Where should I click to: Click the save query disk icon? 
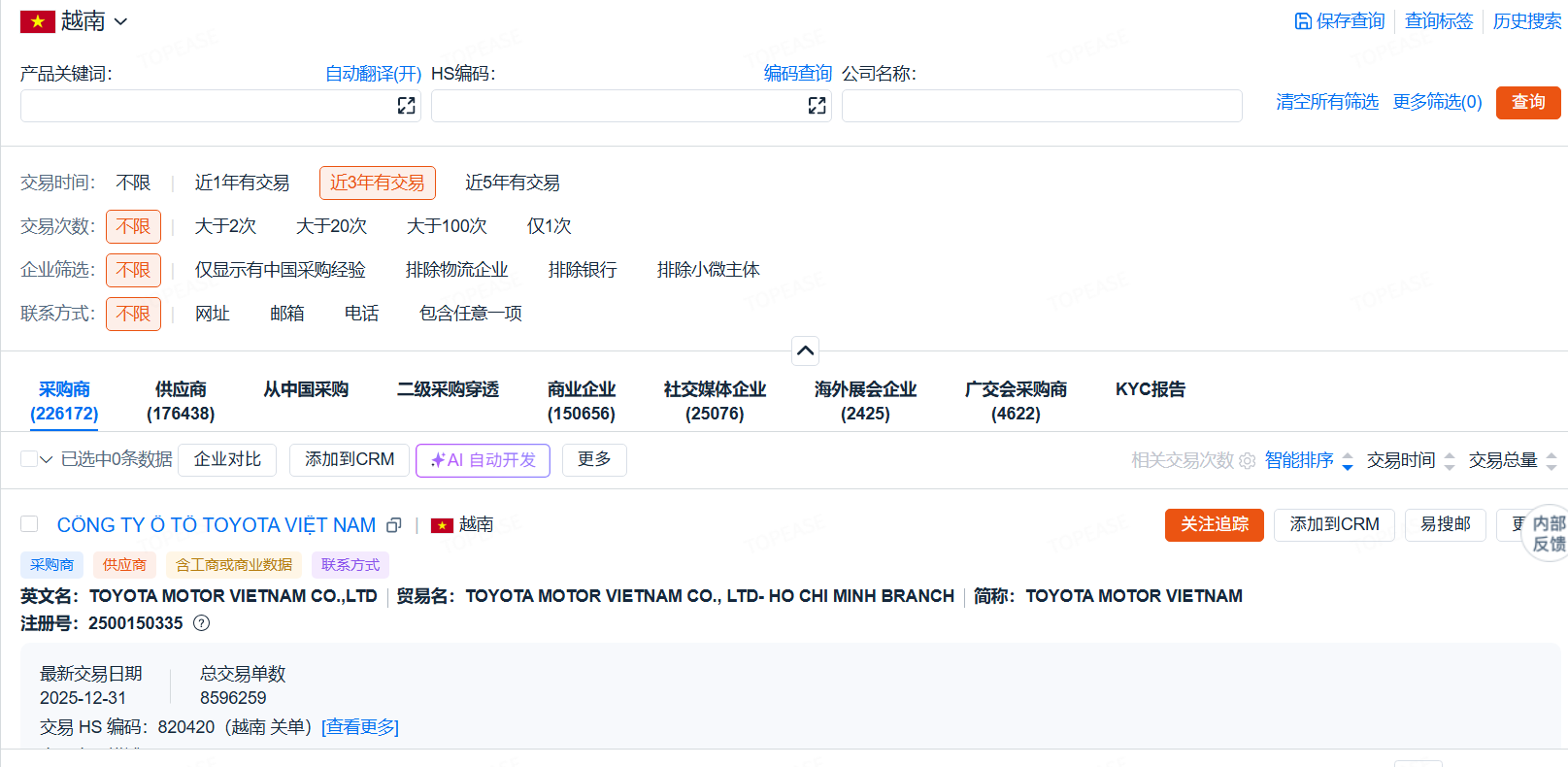1303,21
